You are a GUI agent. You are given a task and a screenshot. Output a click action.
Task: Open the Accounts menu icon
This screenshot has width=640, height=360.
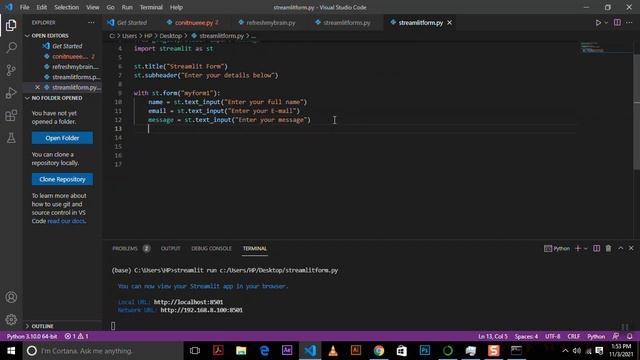11,297
